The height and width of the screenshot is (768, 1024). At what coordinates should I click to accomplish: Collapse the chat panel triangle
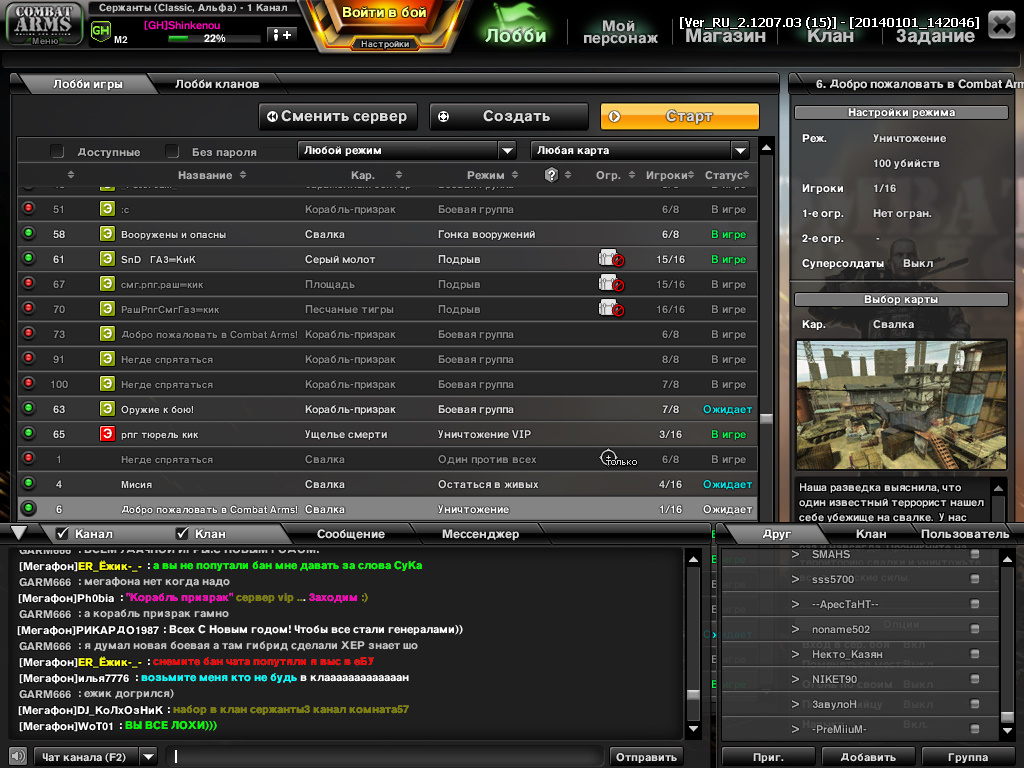pyautogui.click(x=19, y=533)
